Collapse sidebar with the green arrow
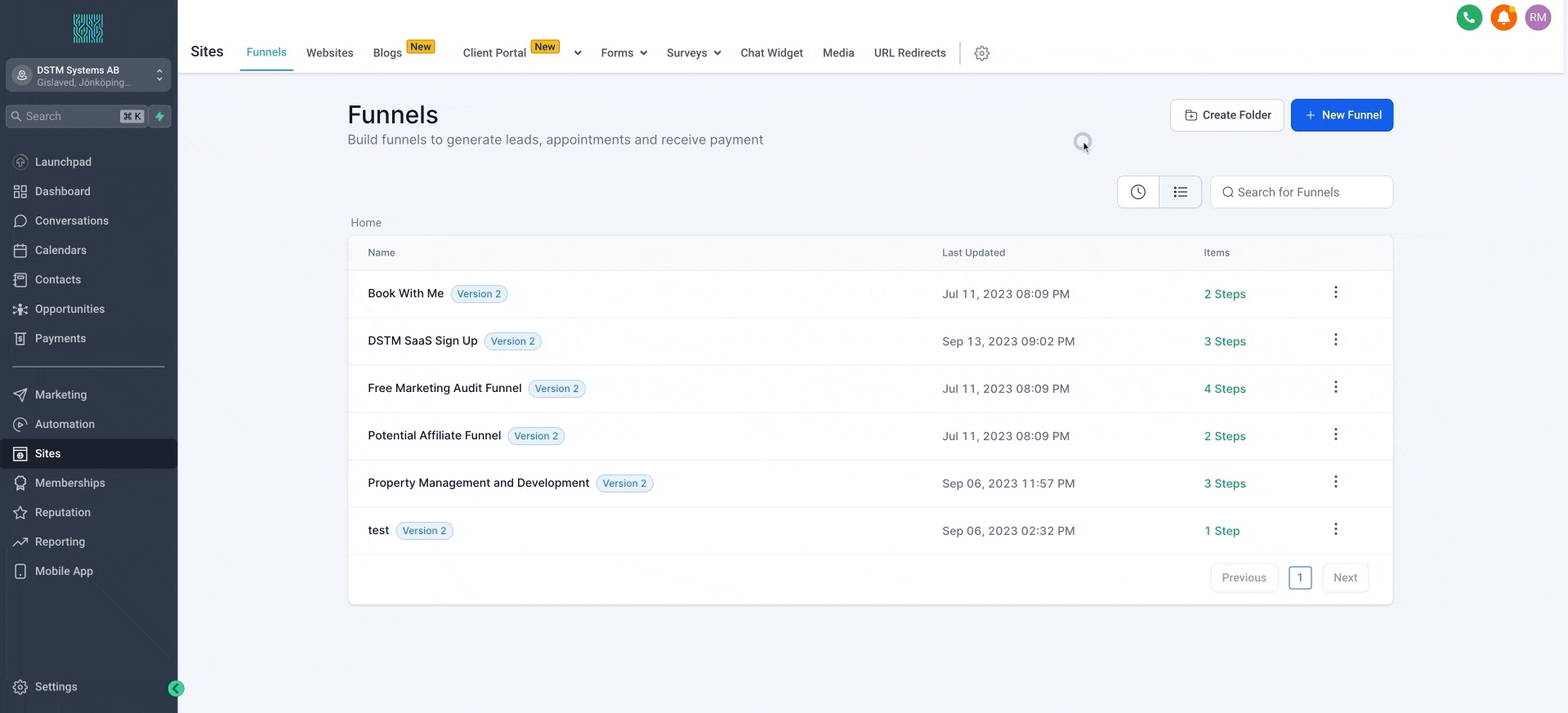The image size is (1568, 713). 176,688
